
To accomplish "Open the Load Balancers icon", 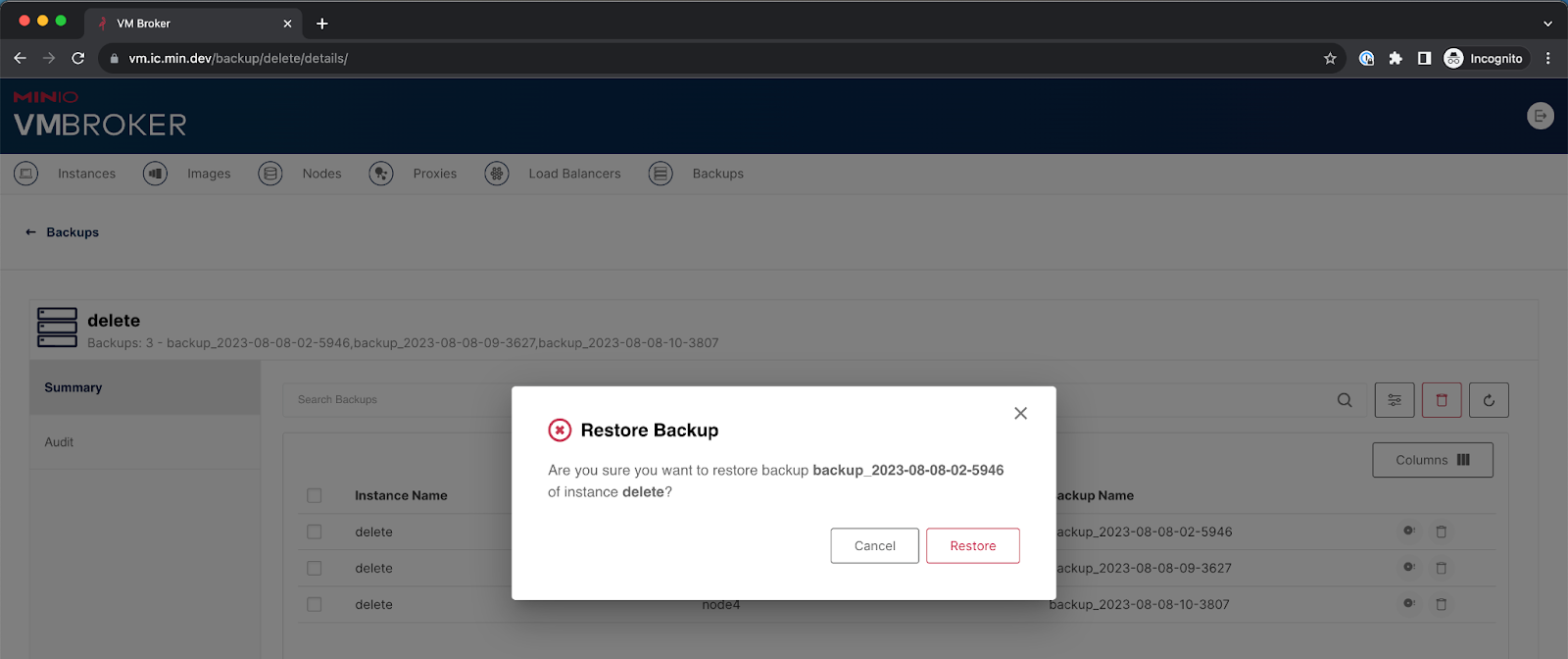I will 497,174.
